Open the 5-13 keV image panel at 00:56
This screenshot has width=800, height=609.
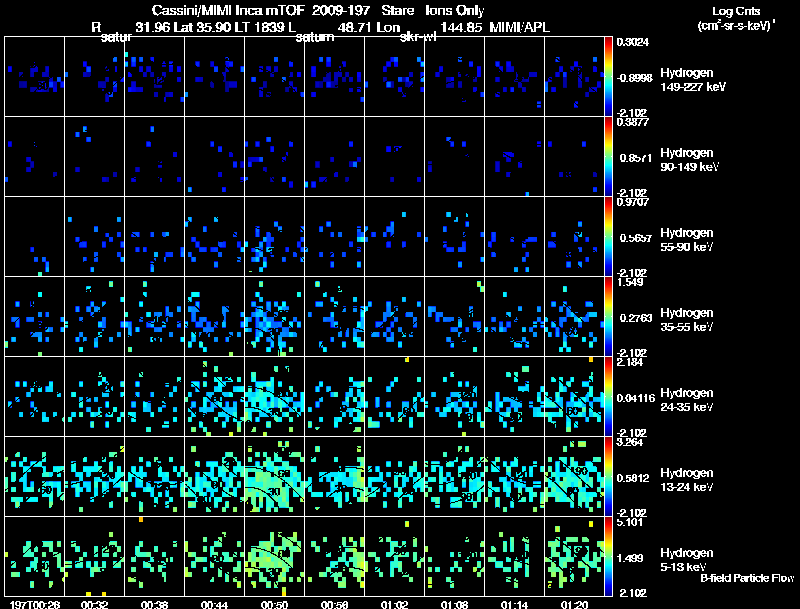(x=334, y=556)
